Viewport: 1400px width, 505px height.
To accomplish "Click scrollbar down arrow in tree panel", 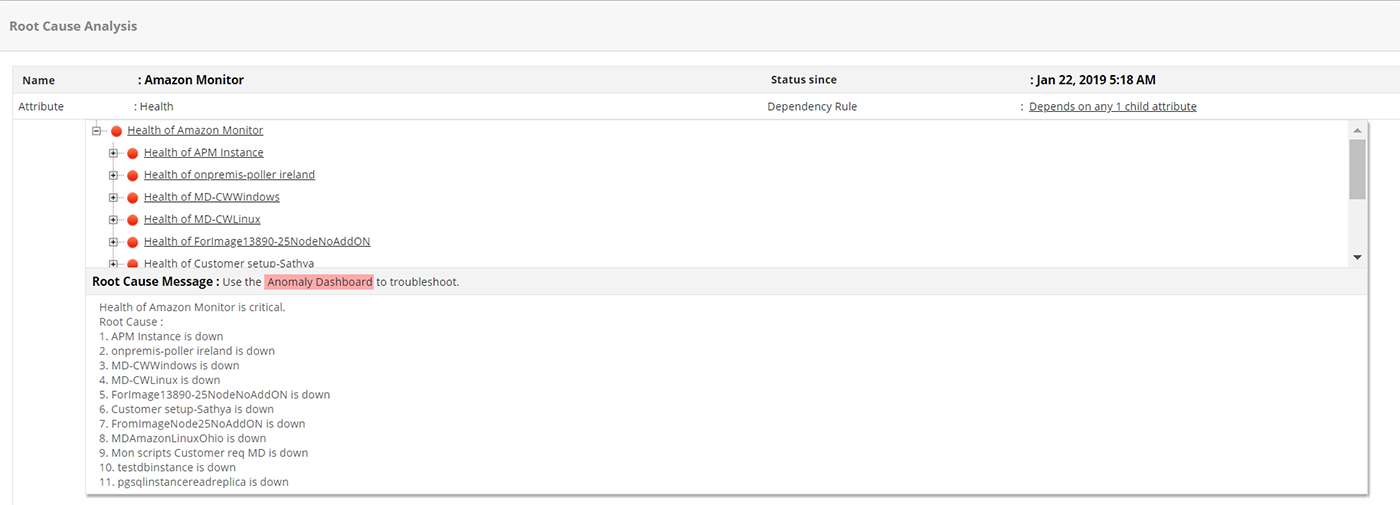I will click(1357, 257).
